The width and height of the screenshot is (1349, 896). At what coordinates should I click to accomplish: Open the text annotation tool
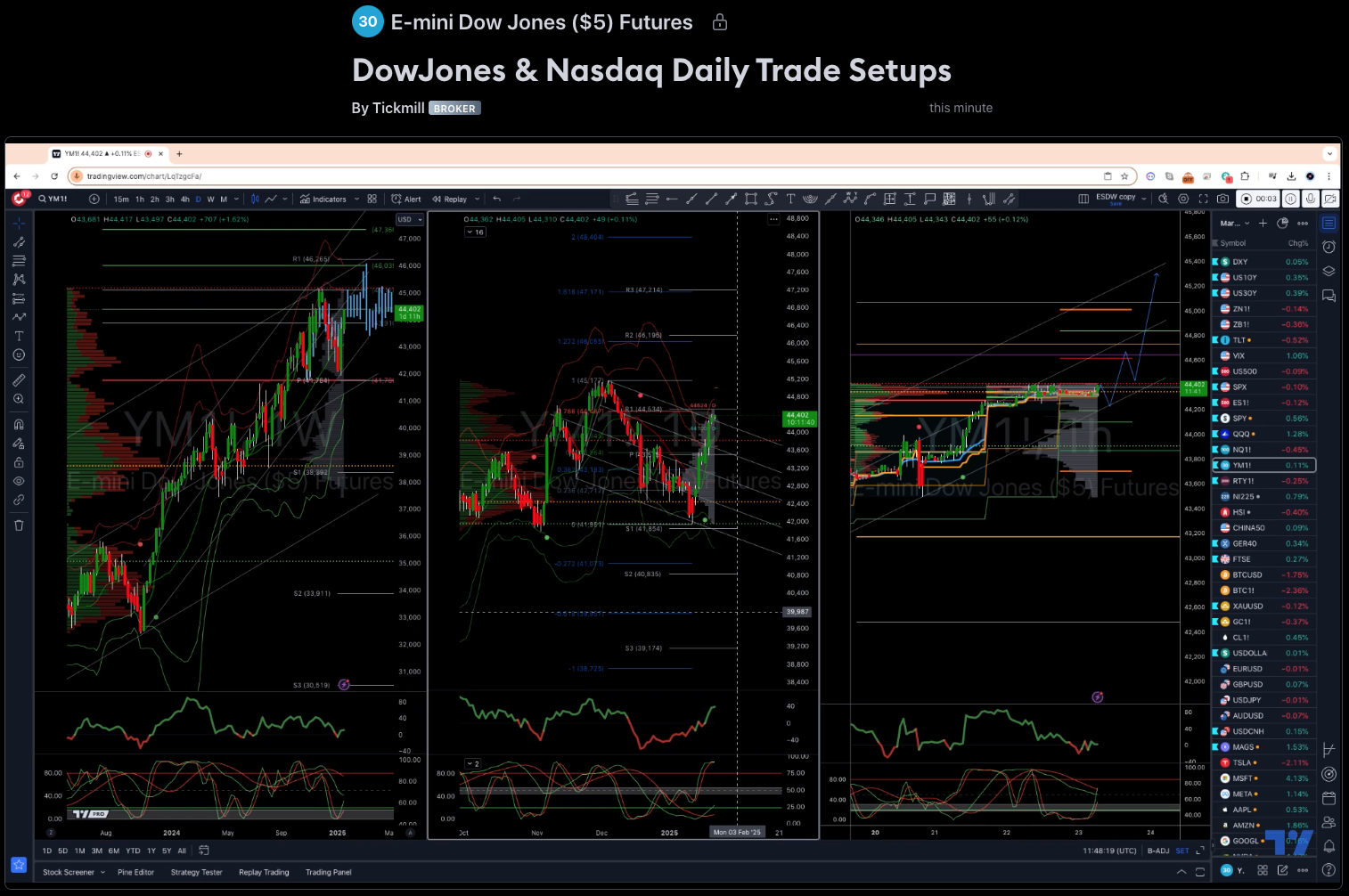click(19, 336)
